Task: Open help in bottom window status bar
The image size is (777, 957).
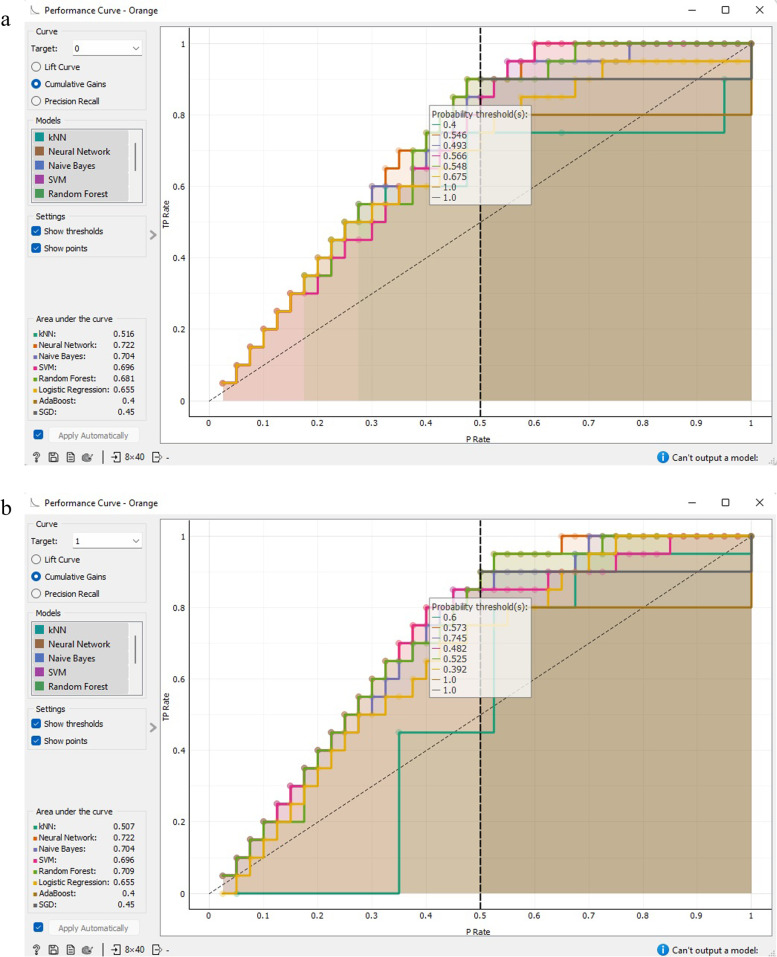Action: [36, 950]
